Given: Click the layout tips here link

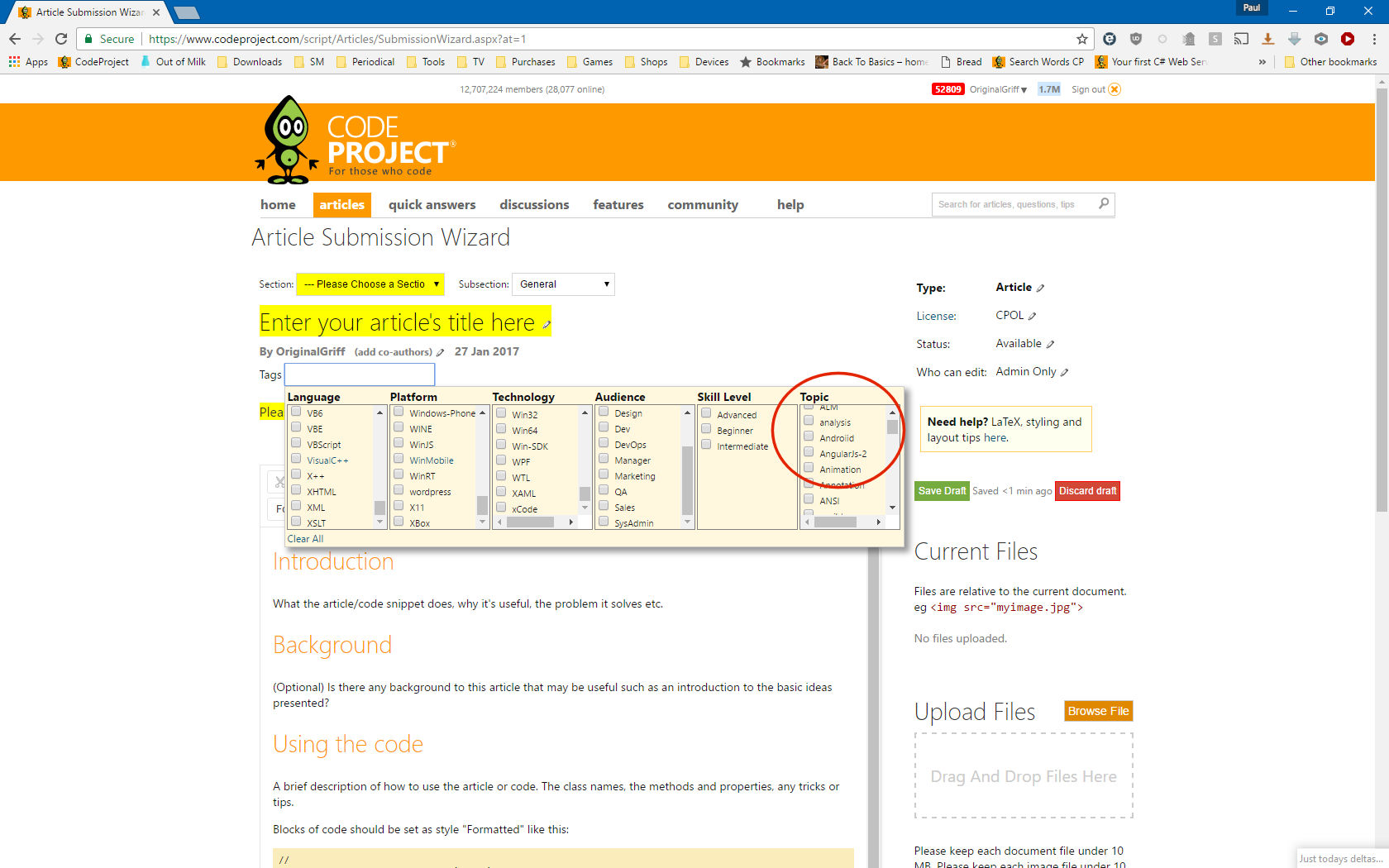Looking at the screenshot, I should point(995,438).
